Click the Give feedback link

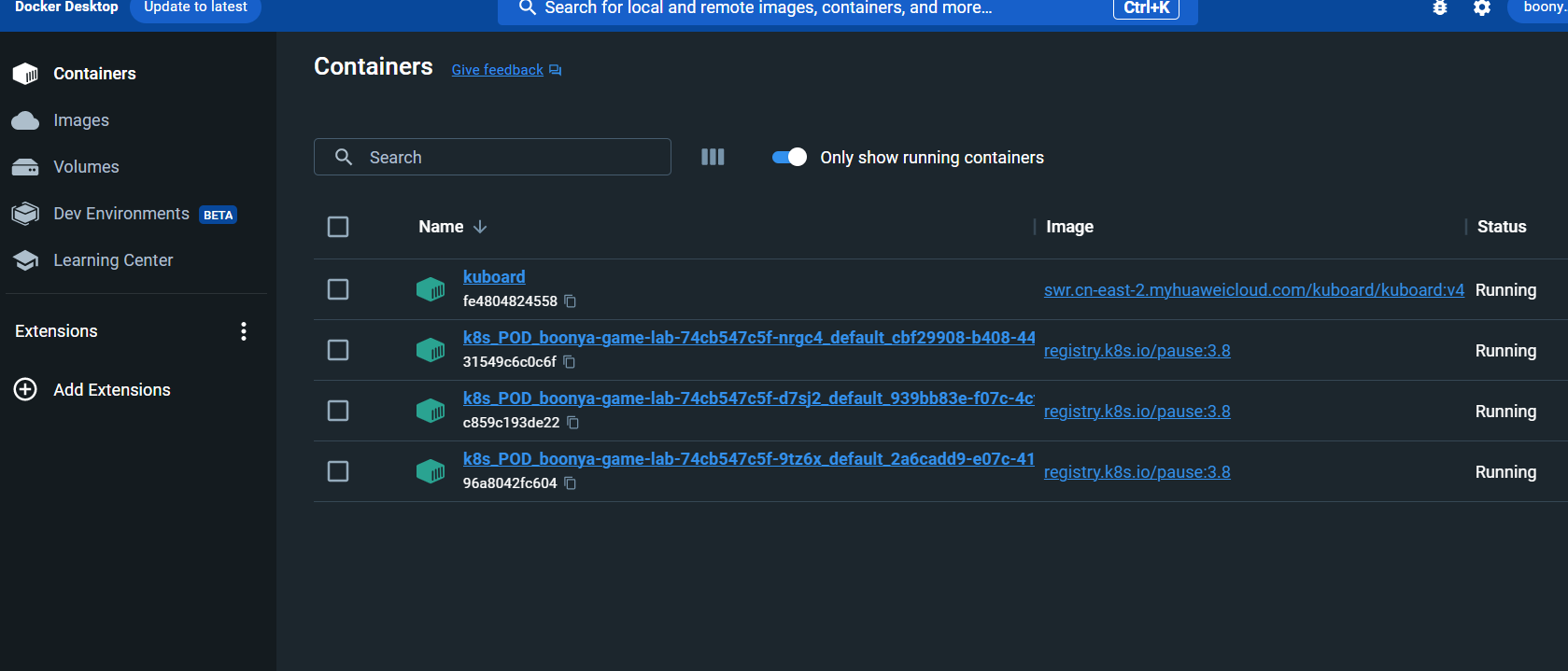(x=497, y=70)
